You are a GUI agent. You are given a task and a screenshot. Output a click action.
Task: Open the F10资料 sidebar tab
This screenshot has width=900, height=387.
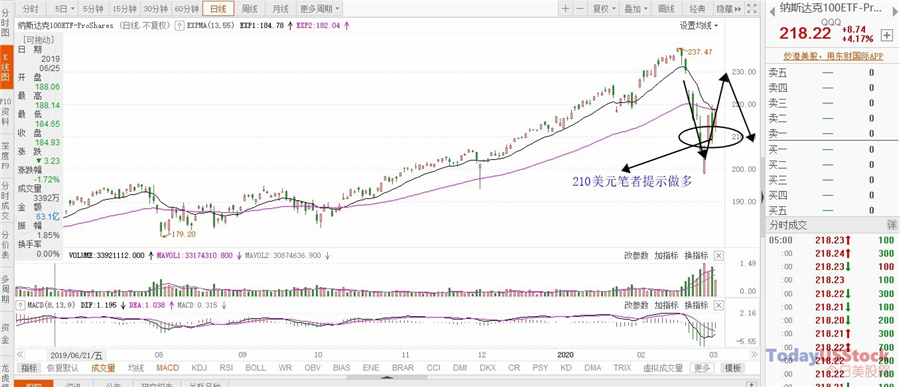pyautogui.click(x=6, y=112)
